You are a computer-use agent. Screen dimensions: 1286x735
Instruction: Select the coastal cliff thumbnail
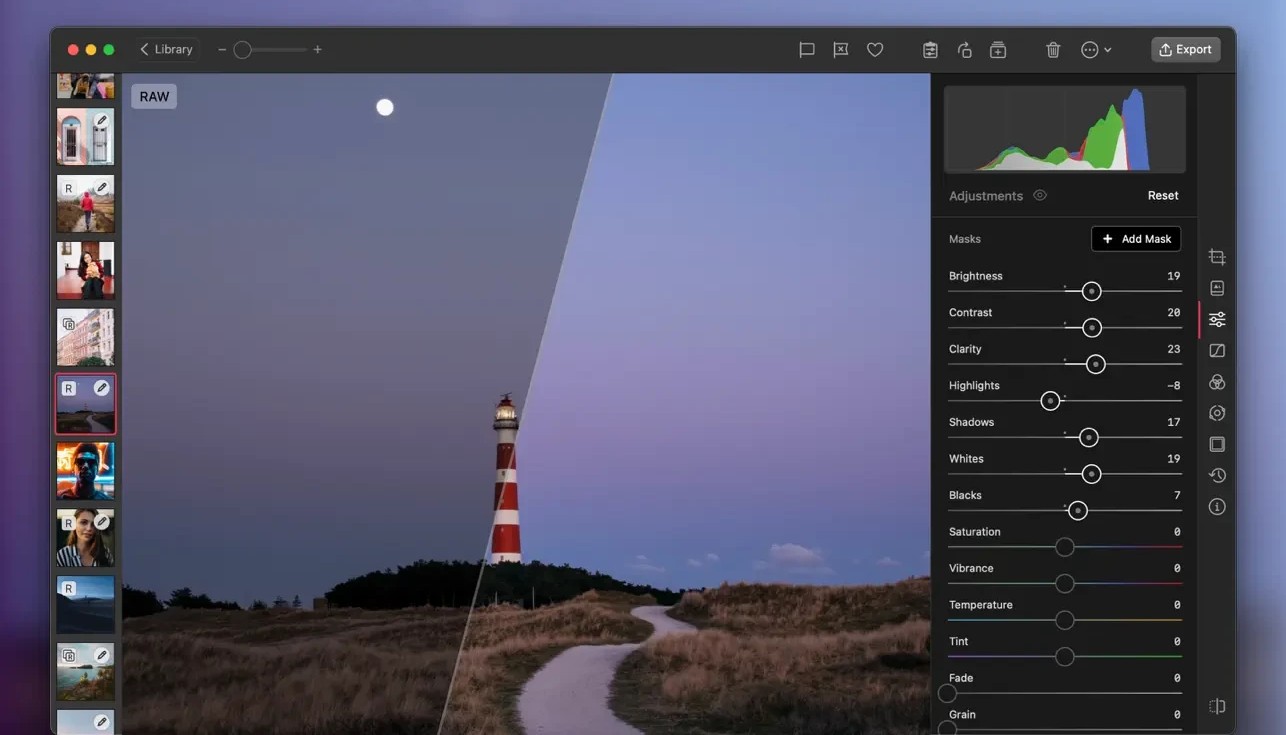click(86, 671)
